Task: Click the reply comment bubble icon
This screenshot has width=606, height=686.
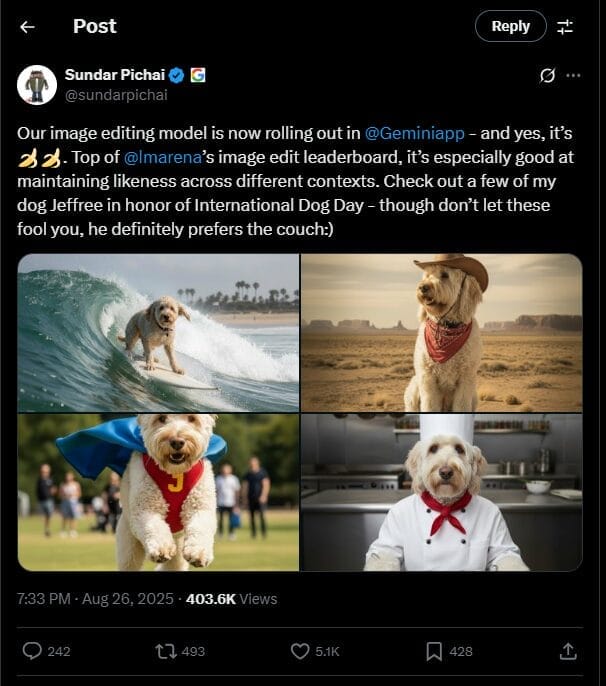Action: click(32, 651)
